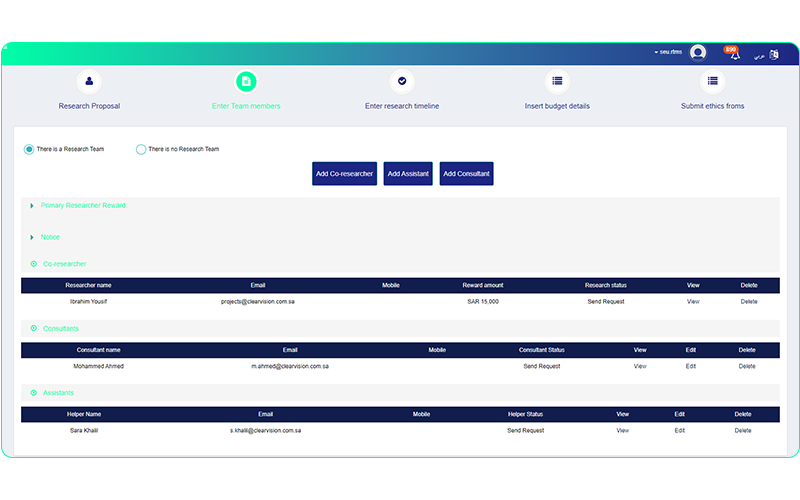Image resolution: width=800 pixels, height=500 pixels.
Task: Go to the Insert budget details step
Action: [x=557, y=106]
